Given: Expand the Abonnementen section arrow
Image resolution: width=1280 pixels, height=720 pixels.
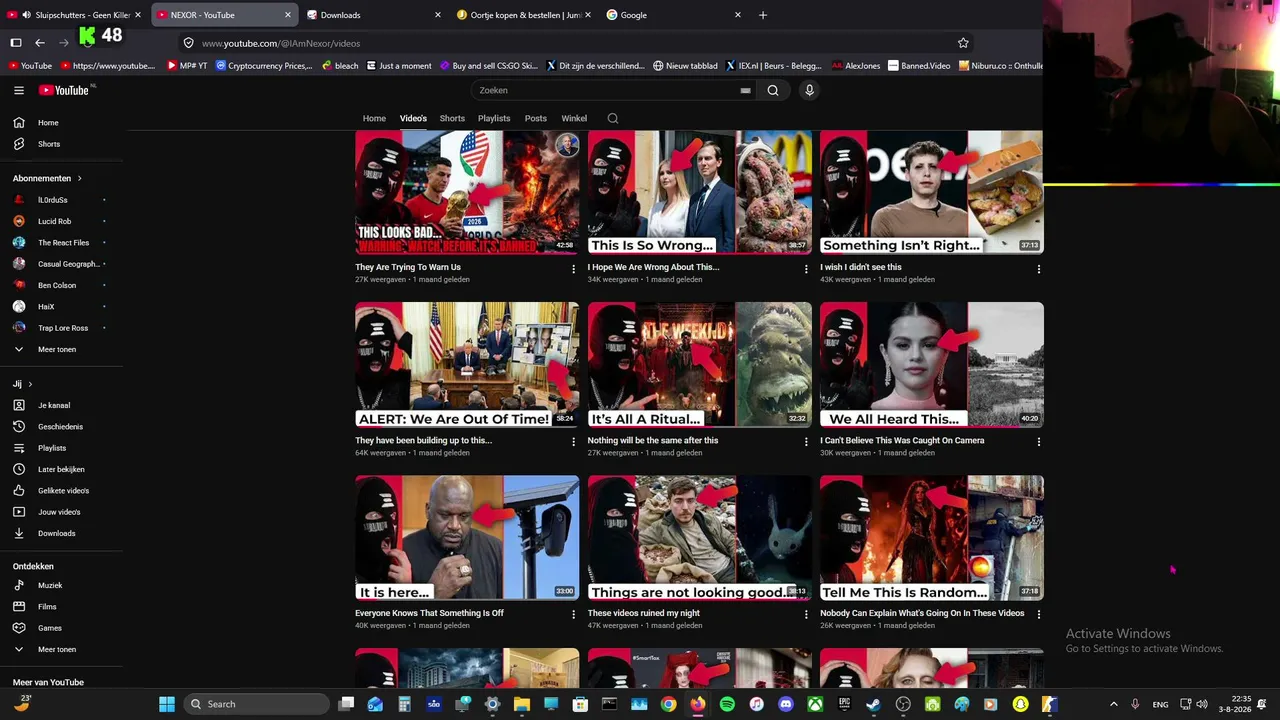Looking at the screenshot, I should point(79,178).
